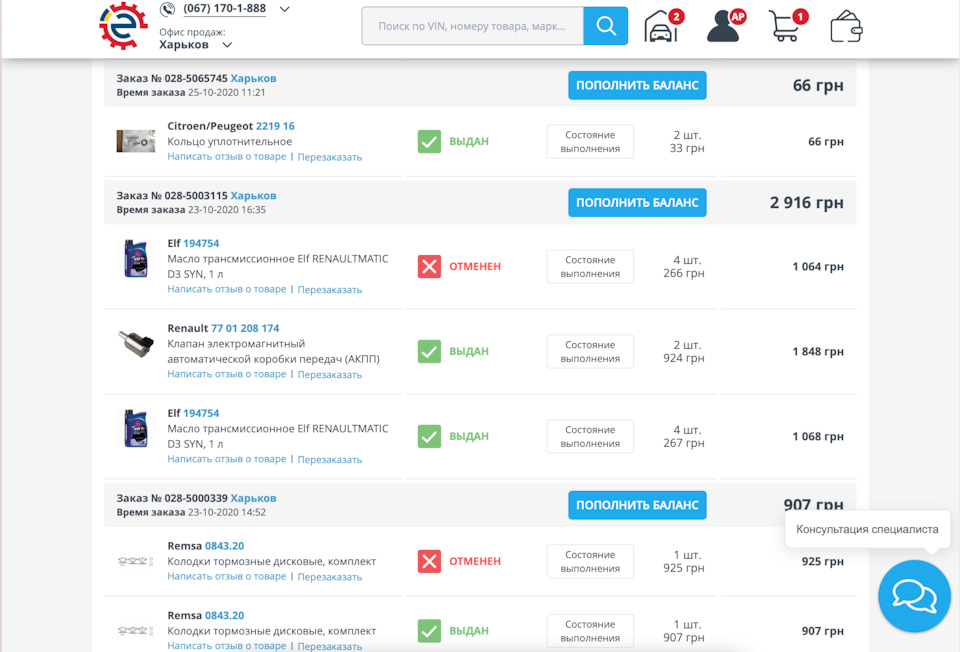The height and width of the screenshot is (652, 960).
Task: Write a review for cancelled Remsa pads
Action: (x=227, y=577)
